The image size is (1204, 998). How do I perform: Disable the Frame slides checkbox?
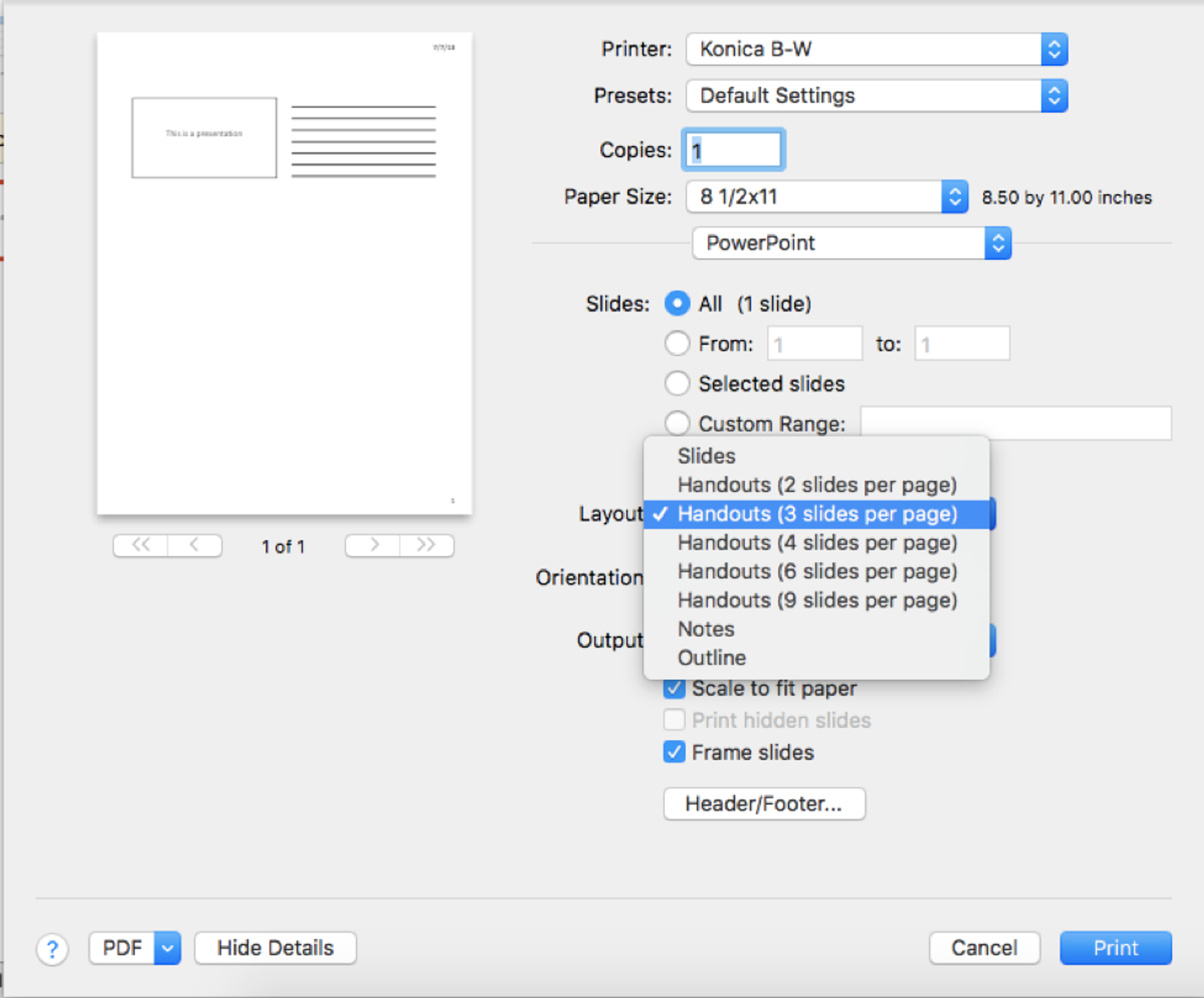coord(674,752)
